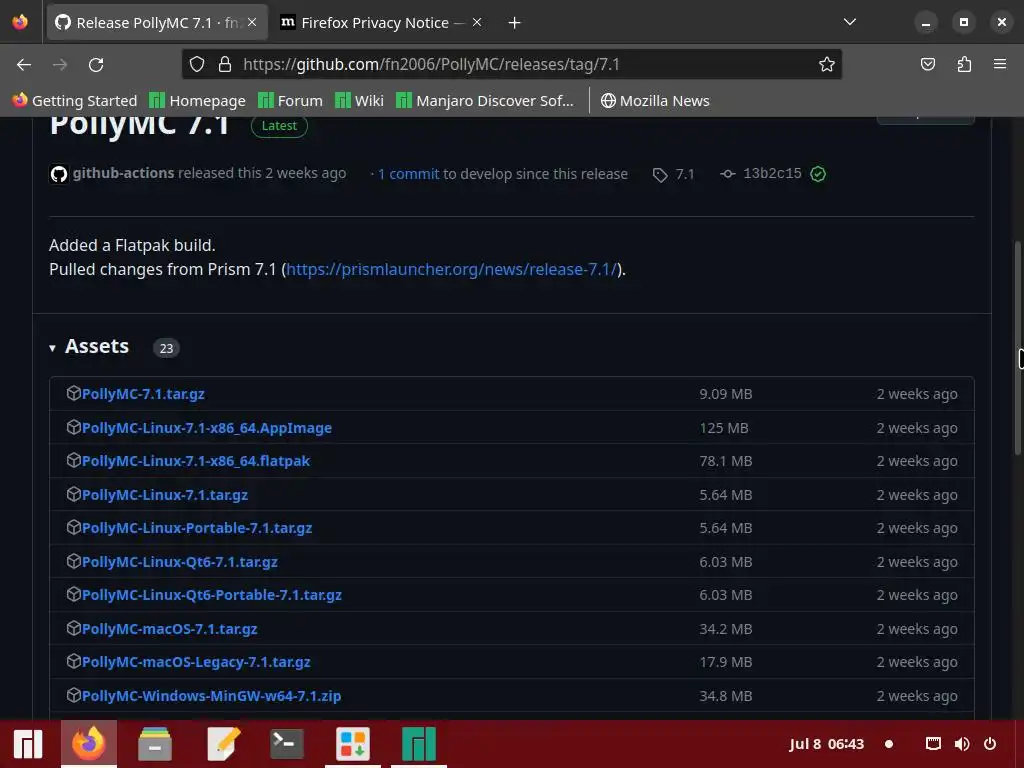Download PollyMC-Linux-Qt6-Portable-7.1.tar.gz
The image size is (1024, 768).
pos(212,595)
